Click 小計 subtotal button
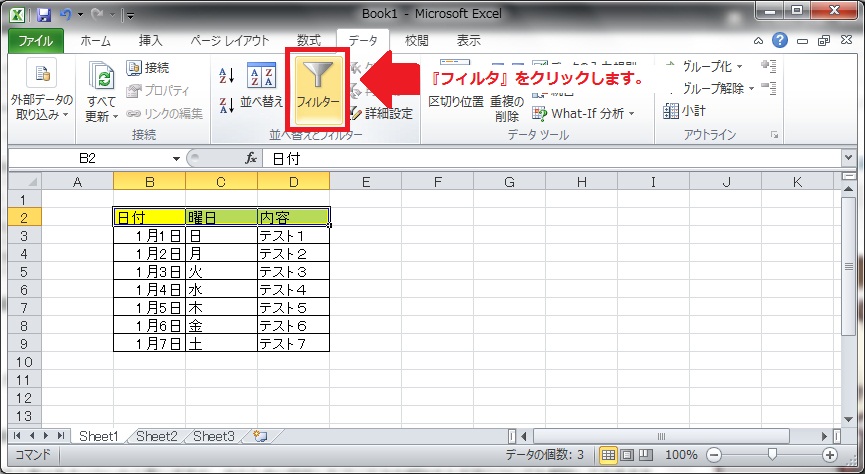 pyautogui.click(x=684, y=111)
